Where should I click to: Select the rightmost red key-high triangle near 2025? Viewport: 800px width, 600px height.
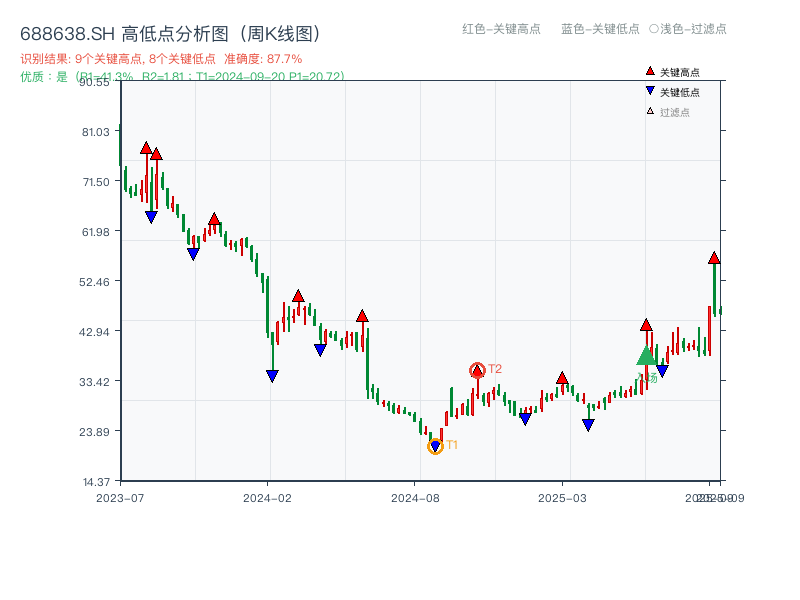(647, 325)
